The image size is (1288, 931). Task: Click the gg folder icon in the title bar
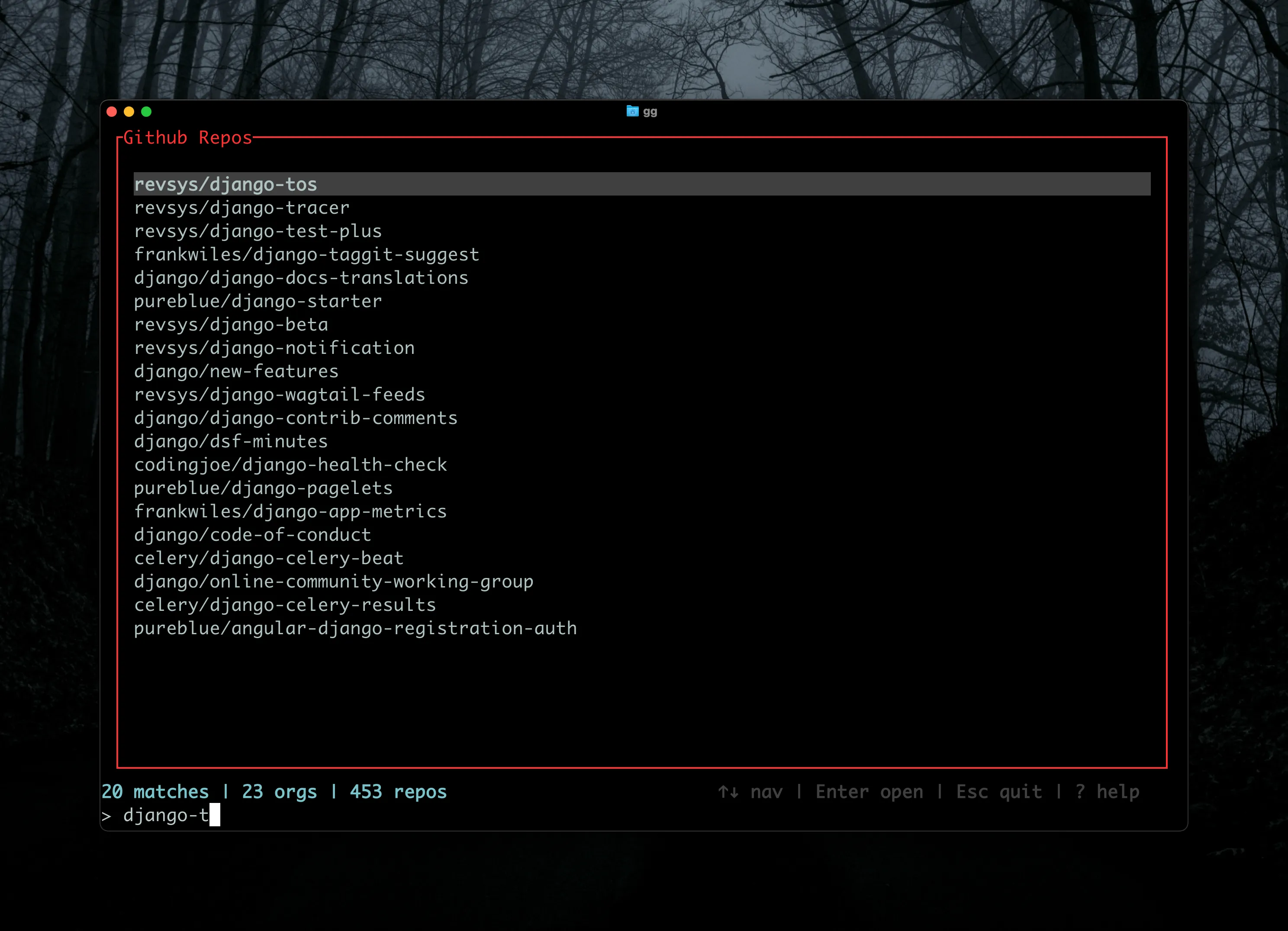coord(632,111)
